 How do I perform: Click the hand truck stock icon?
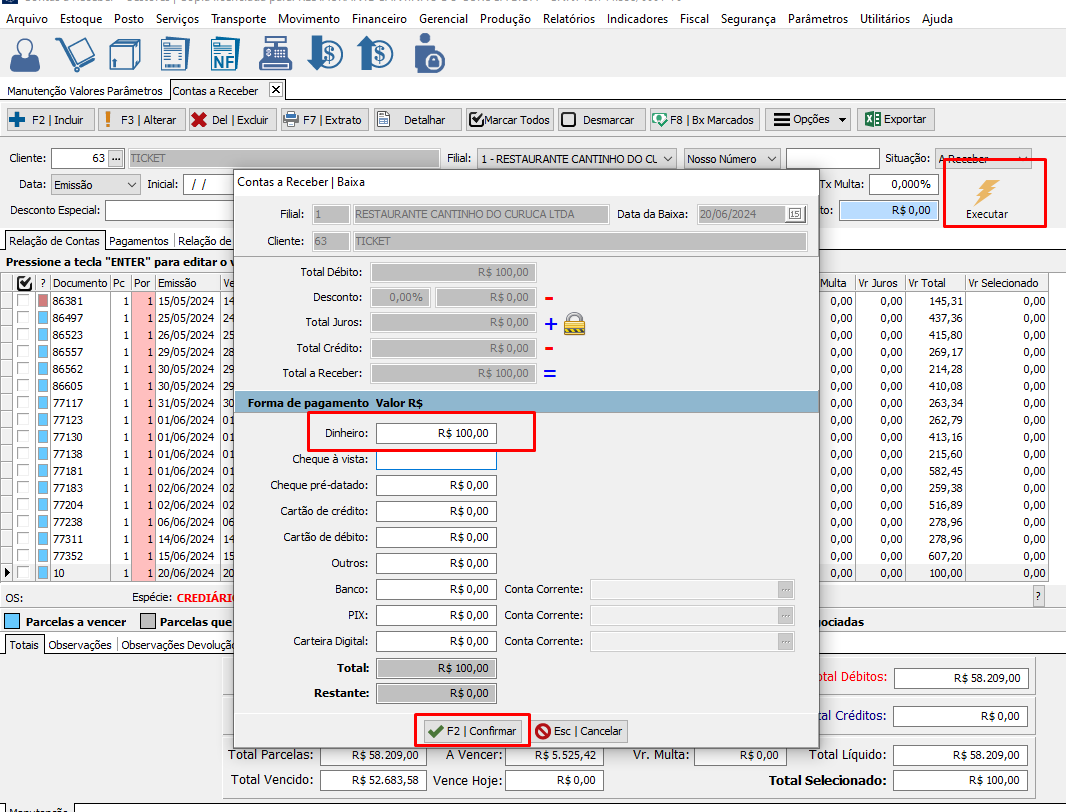75,55
